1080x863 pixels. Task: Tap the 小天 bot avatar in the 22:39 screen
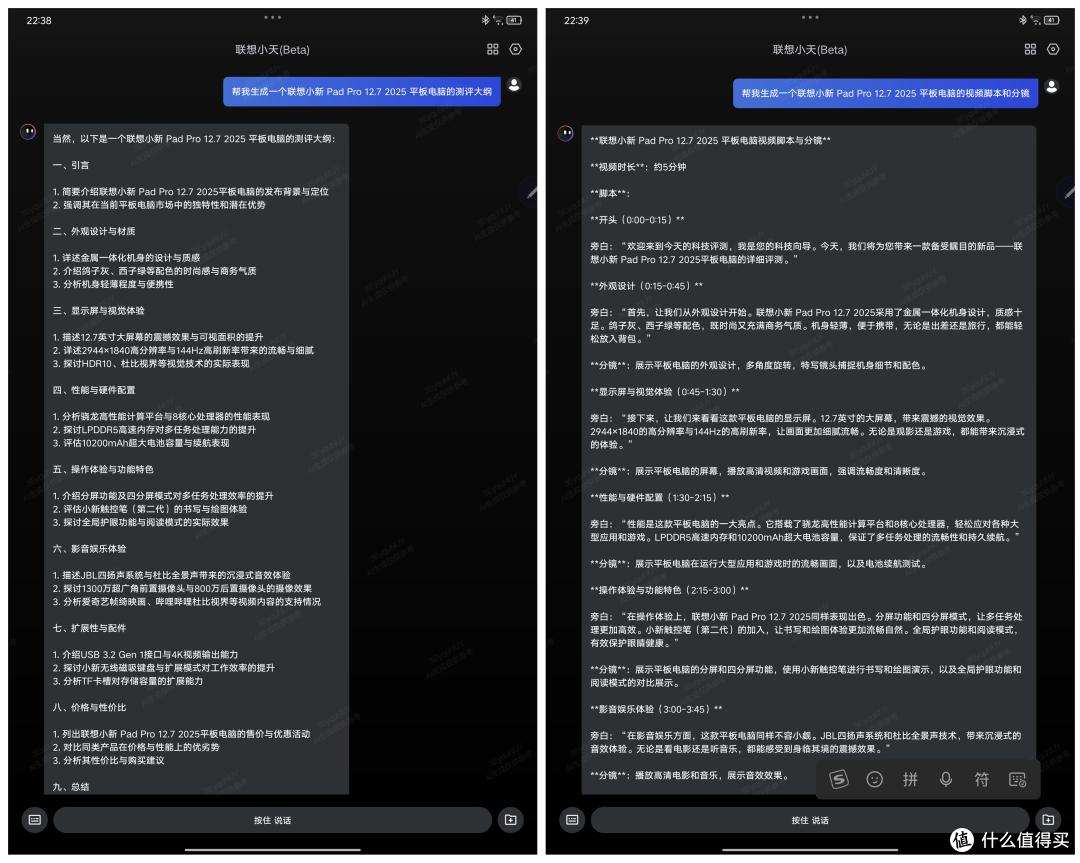[565, 133]
